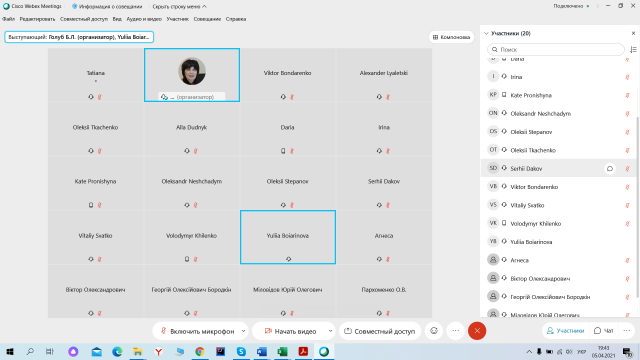Open Yandex browser from taskbar
This screenshot has width=640, height=360.
point(158,351)
